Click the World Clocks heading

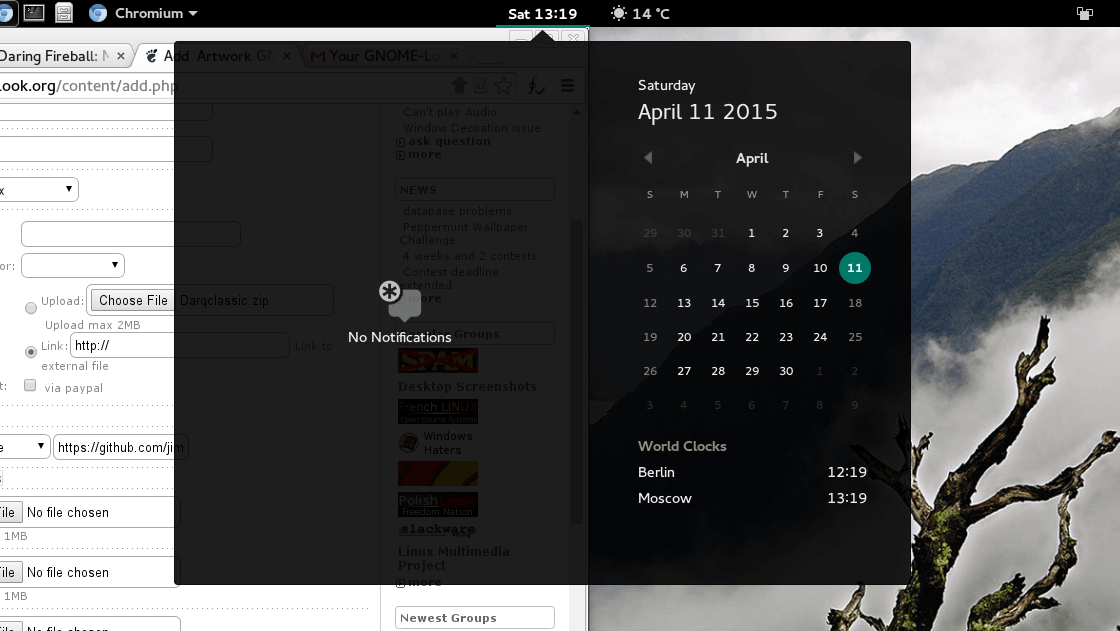point(682,446)
